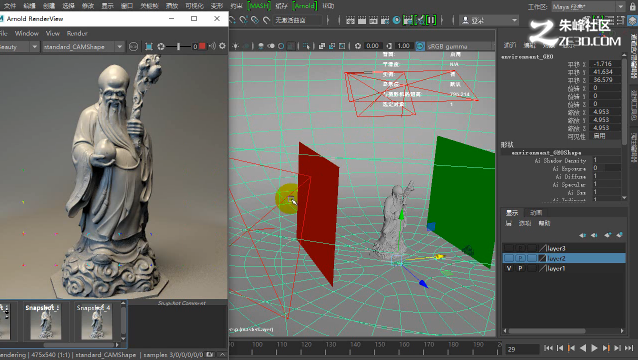Toggle the viewport color management icon
638x360 pixels.
coord(420,46)
